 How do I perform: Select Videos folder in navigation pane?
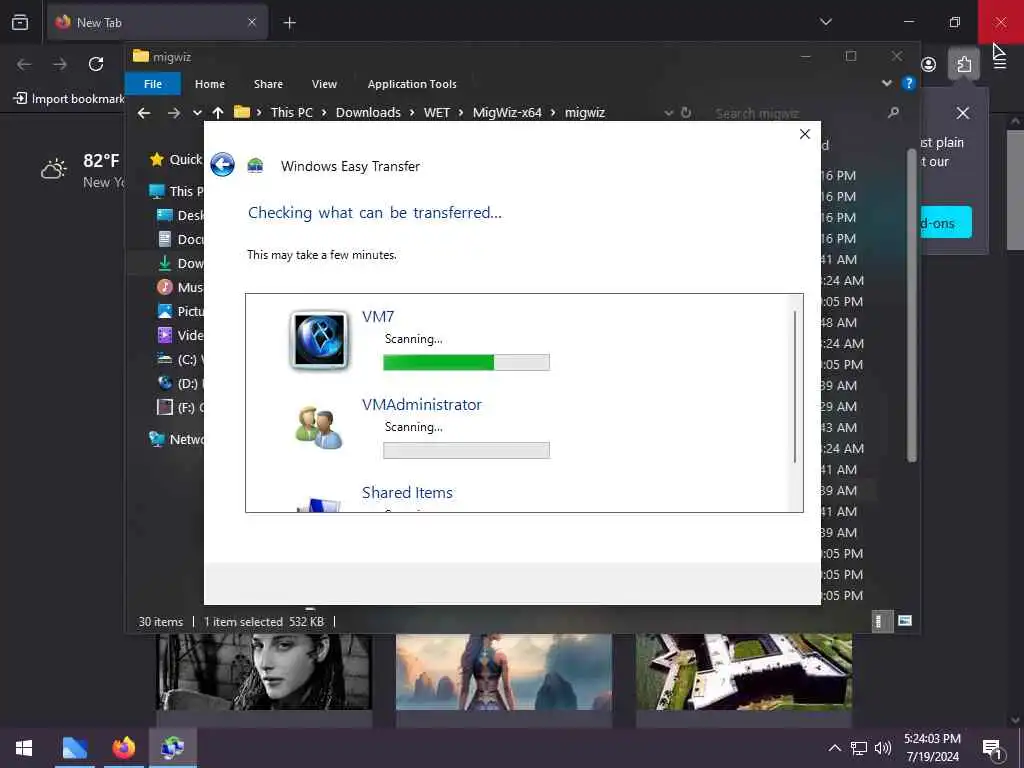(181, 335)
